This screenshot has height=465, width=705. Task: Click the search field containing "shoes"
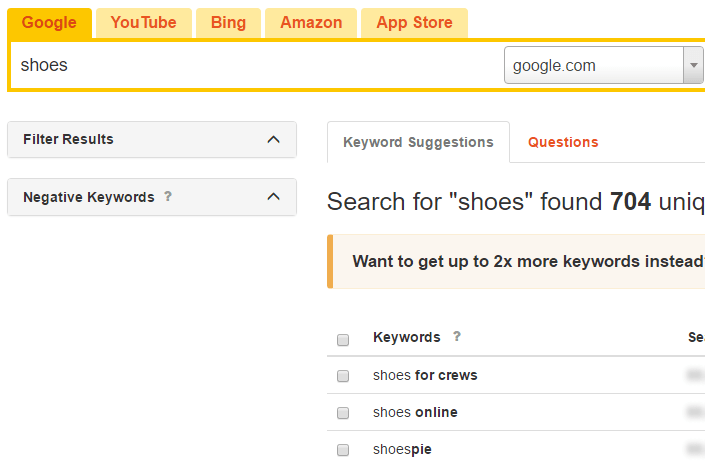(256, 65)
